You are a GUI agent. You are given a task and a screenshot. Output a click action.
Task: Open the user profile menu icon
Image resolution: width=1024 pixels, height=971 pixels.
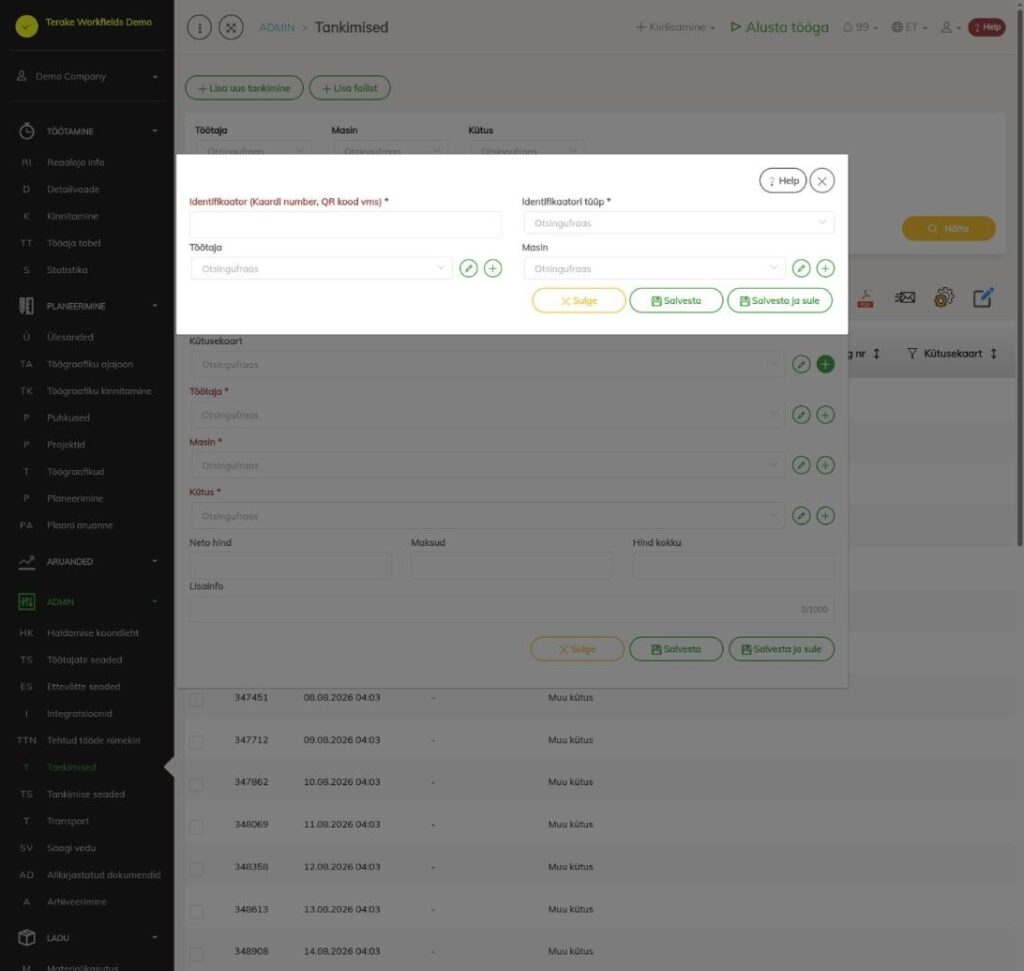[x=950, y=27]
